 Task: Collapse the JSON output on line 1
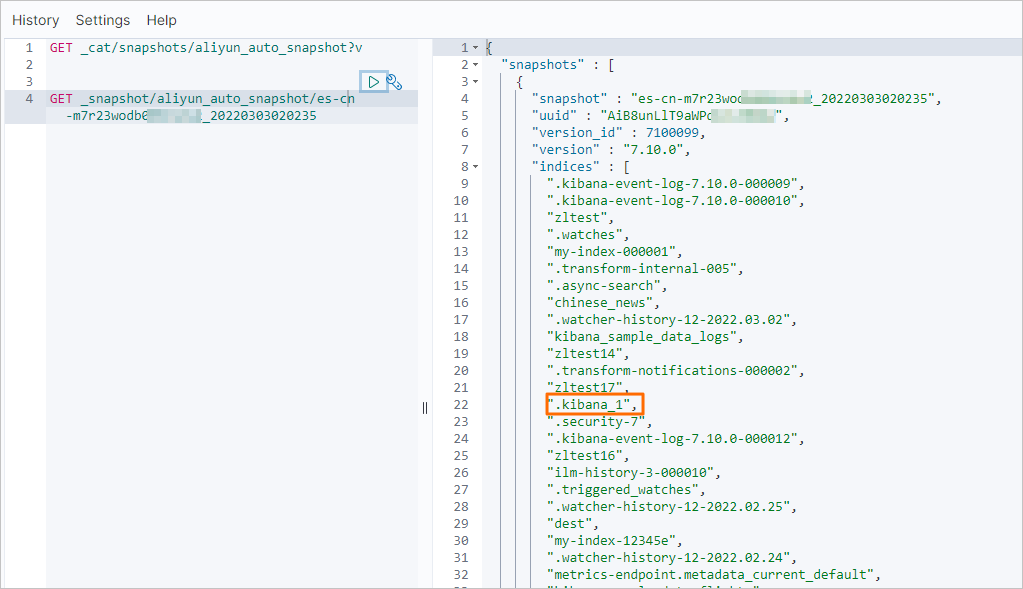click(x=477, y=47)
